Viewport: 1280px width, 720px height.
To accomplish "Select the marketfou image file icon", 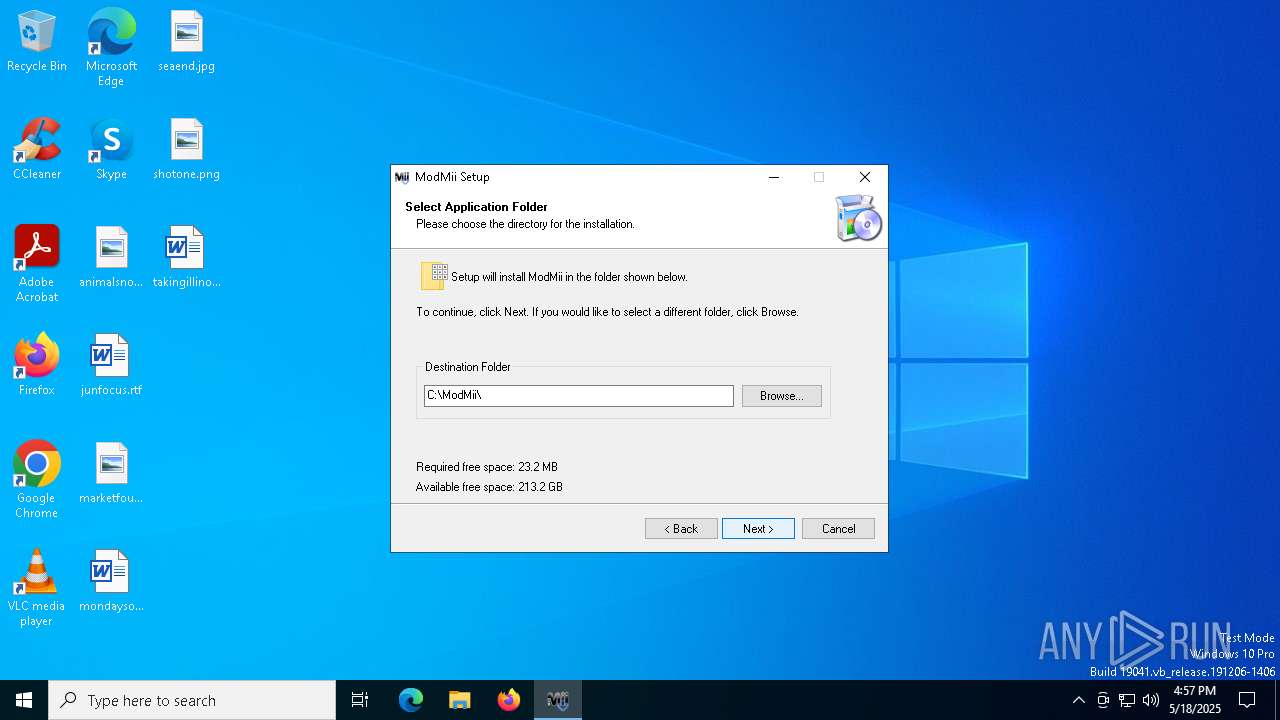I will (x=111, y=473).
